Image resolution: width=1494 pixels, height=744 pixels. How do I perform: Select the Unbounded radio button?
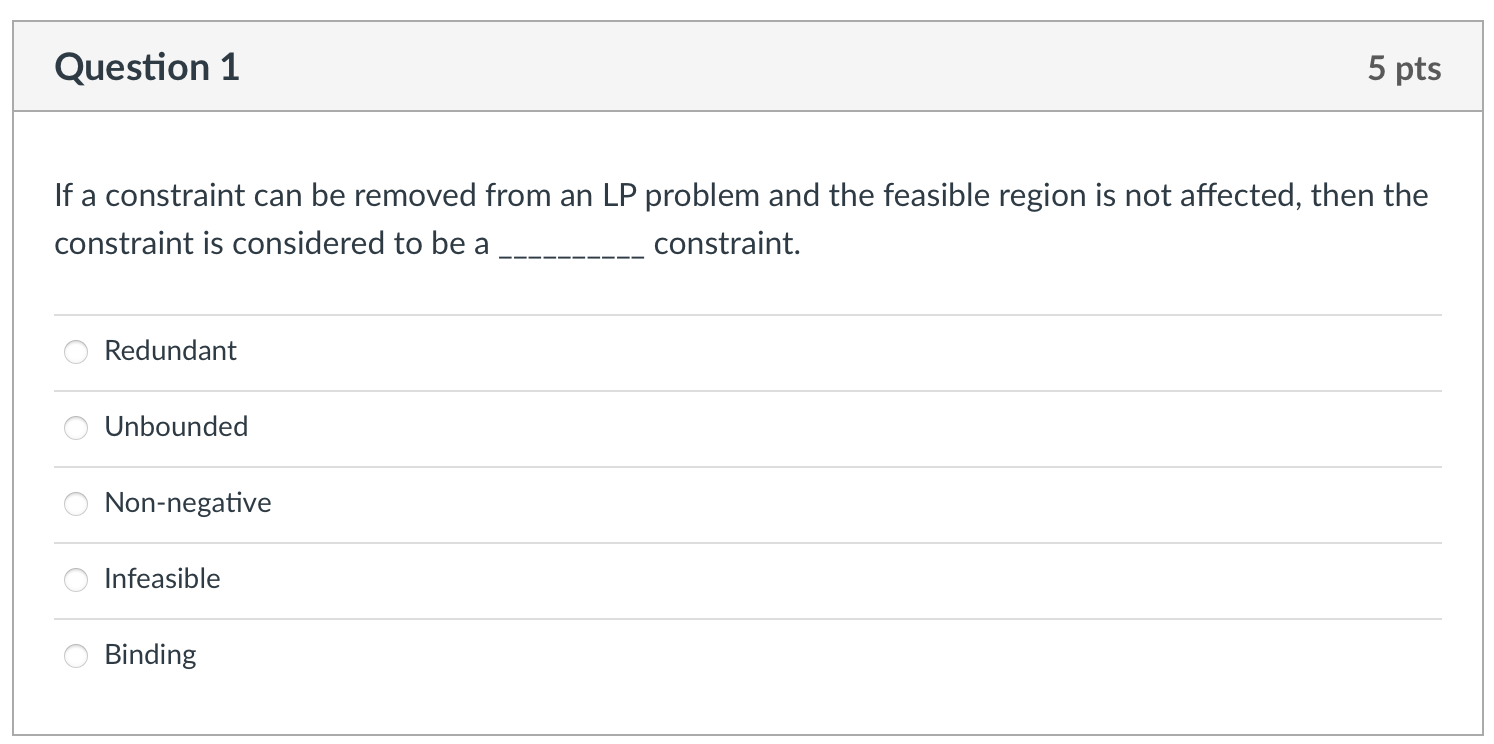click(76, 428)
